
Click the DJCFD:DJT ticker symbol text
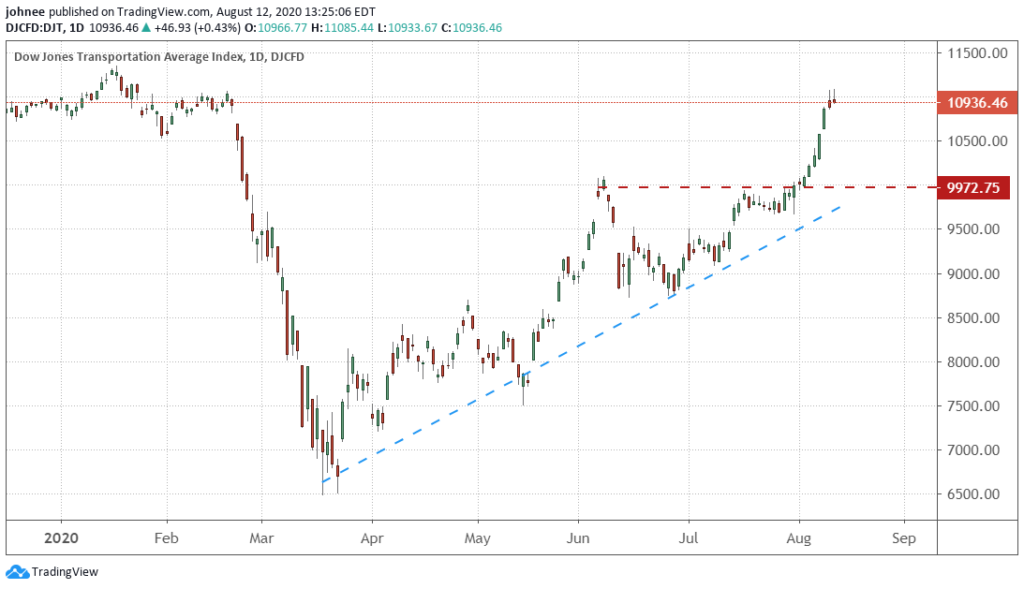click(42, 29)
